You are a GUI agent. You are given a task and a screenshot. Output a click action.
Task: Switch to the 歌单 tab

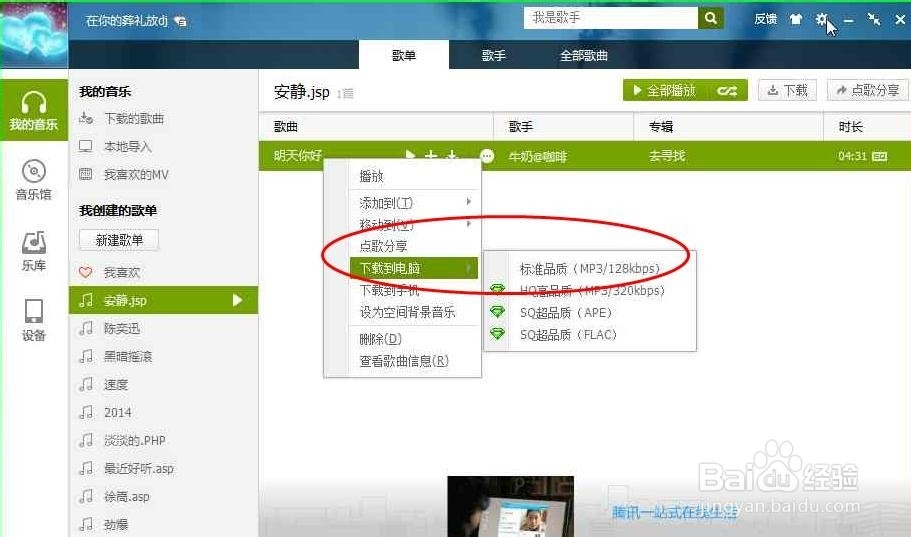pyautogui.click(x=404, y=55)
